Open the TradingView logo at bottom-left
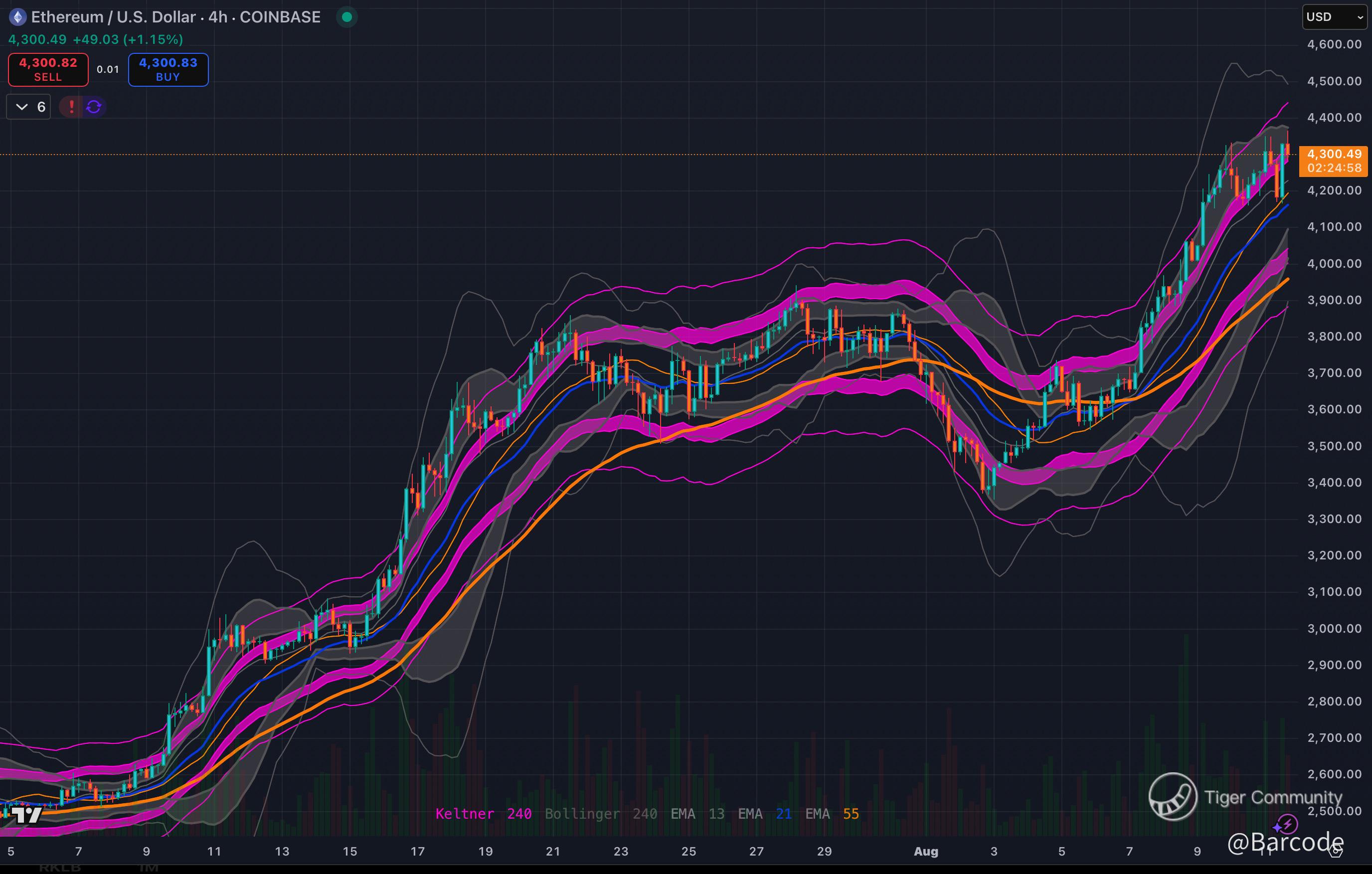Viewport: 1372px width, 874px height. point(27,815)
